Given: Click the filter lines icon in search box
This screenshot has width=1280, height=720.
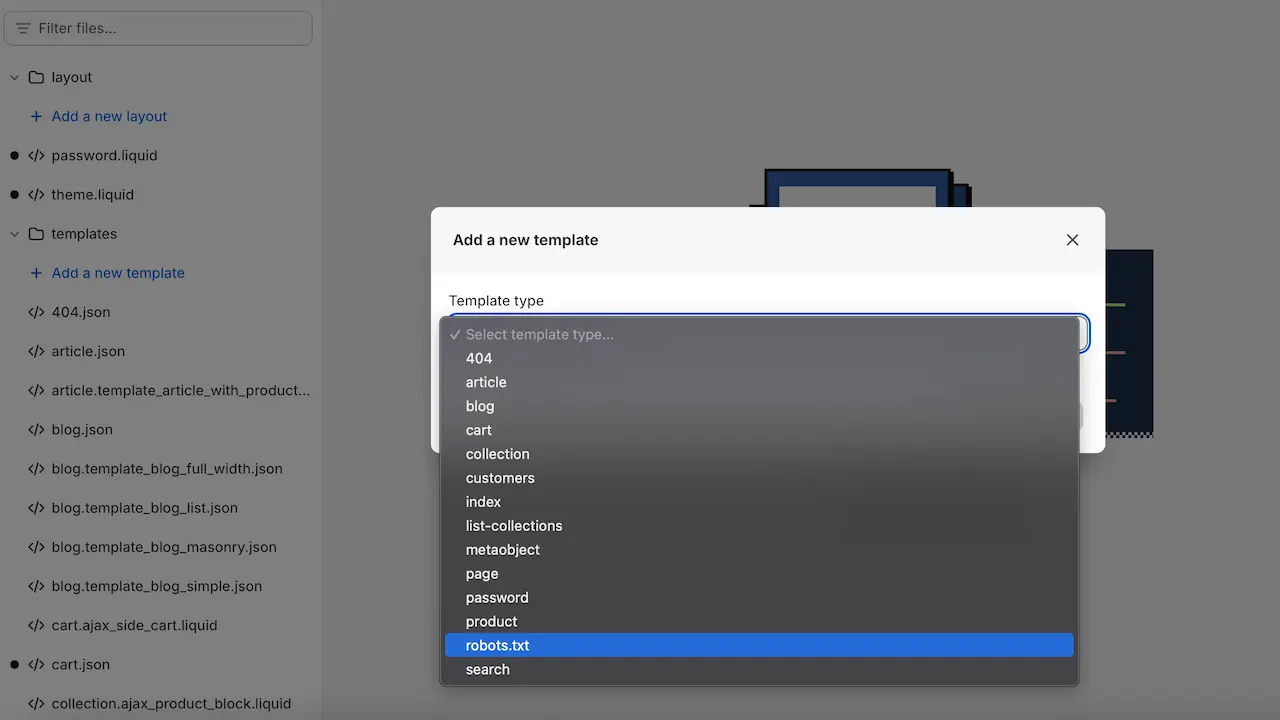Looking at the screenshot, I should coord(23,28).
